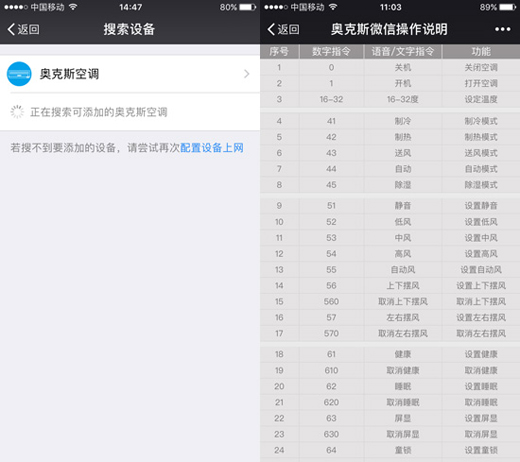Tap the numeric code 41 cell
520x462 pixels.
(331, 121)
